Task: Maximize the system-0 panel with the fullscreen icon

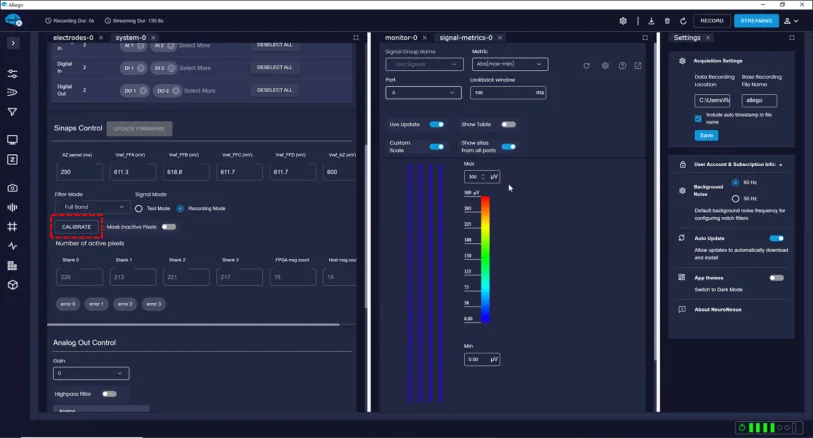Action: point(356,37)
